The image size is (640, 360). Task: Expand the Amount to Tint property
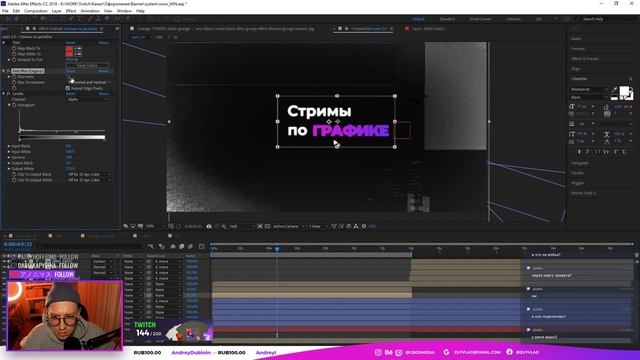[x=9, y=60]
